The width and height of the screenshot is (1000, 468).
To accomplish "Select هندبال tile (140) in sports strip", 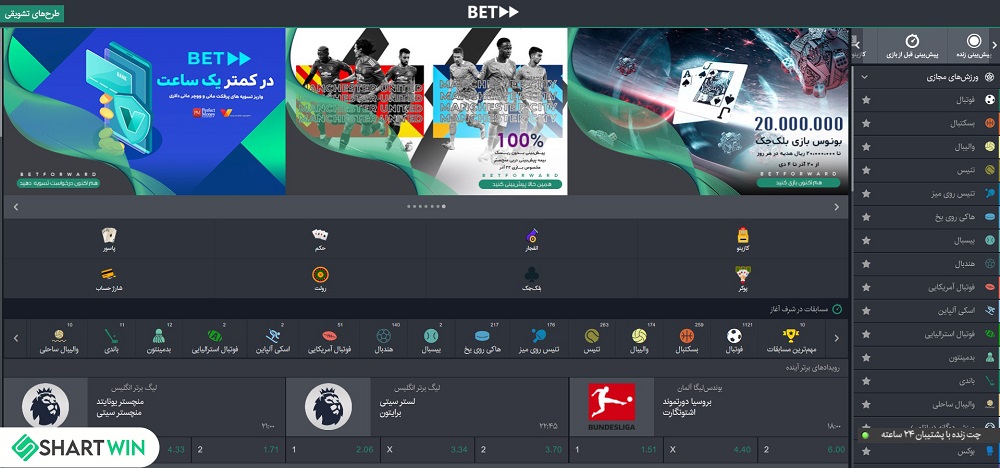I will pyautogui.click(x=383, y=339).
